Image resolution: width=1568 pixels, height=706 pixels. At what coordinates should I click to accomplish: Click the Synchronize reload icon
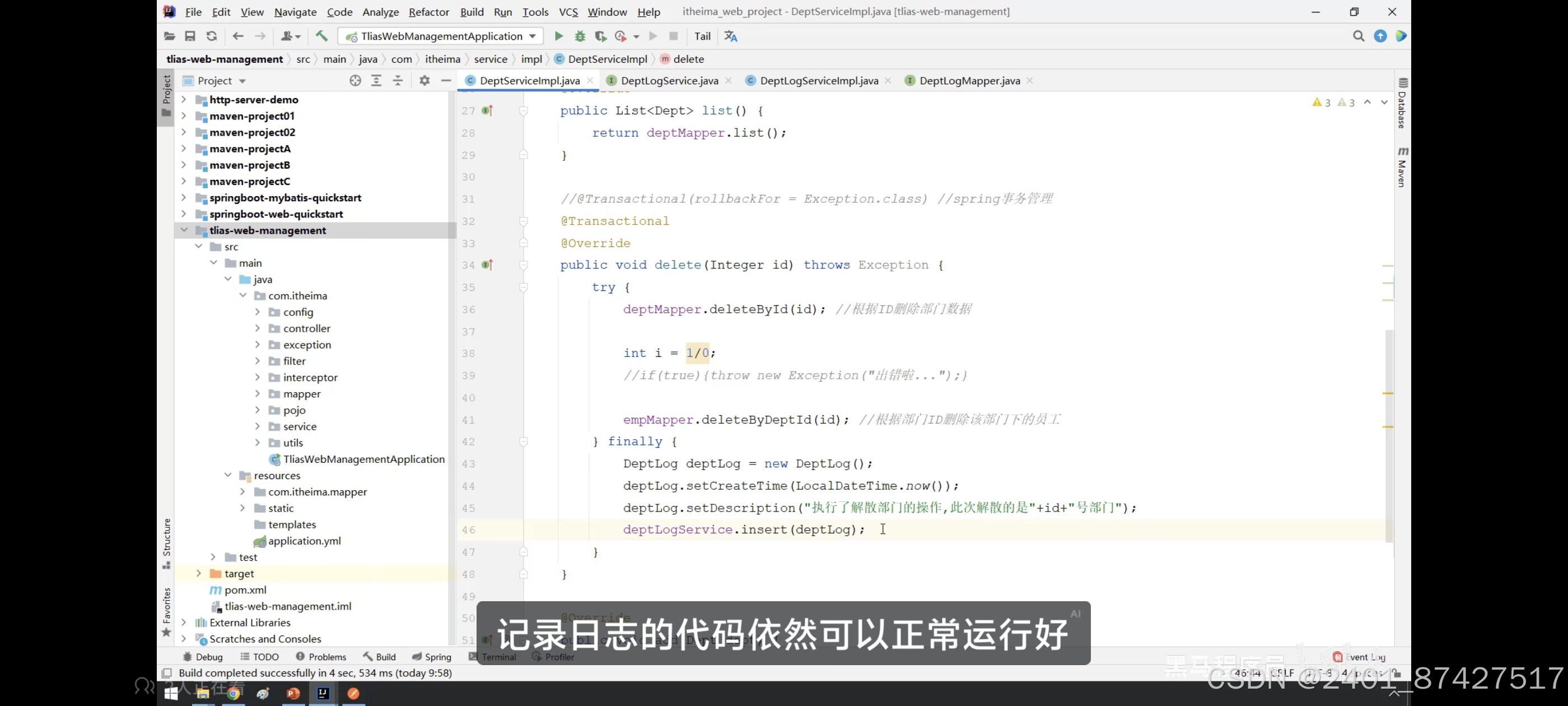(211, 36)
